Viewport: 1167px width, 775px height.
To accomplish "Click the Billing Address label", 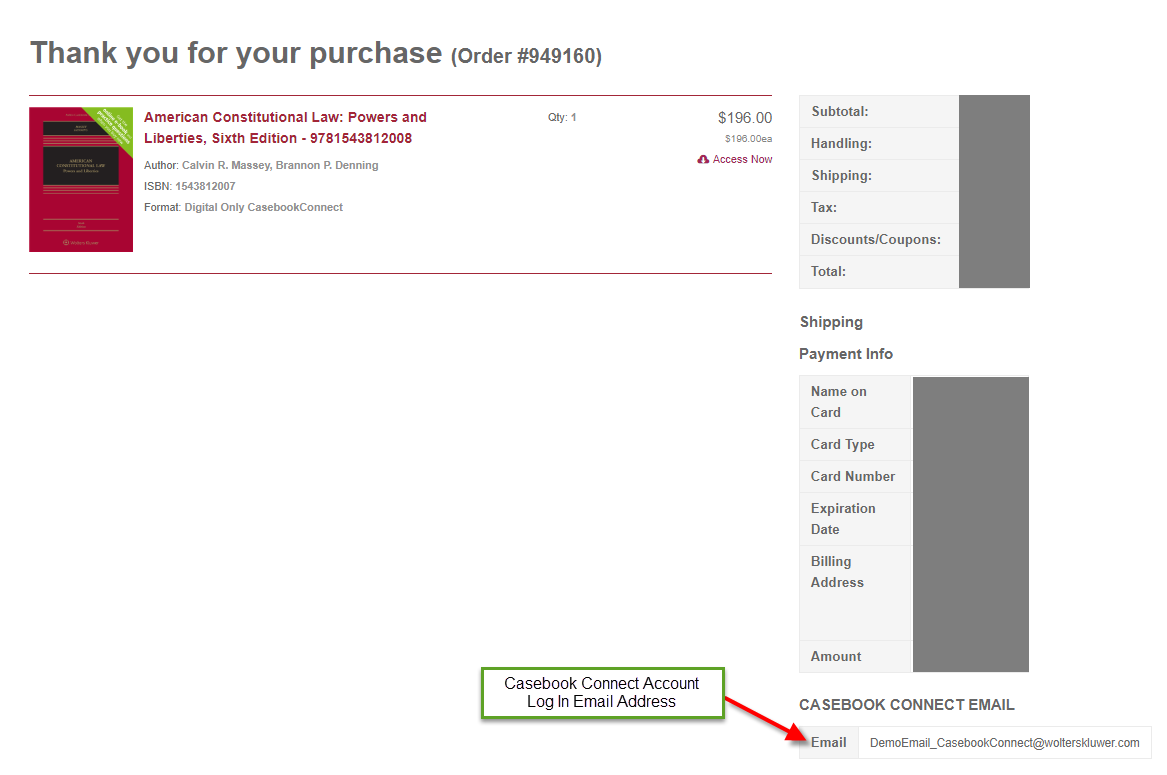I will pyautogui.click(x=837, y=572).
